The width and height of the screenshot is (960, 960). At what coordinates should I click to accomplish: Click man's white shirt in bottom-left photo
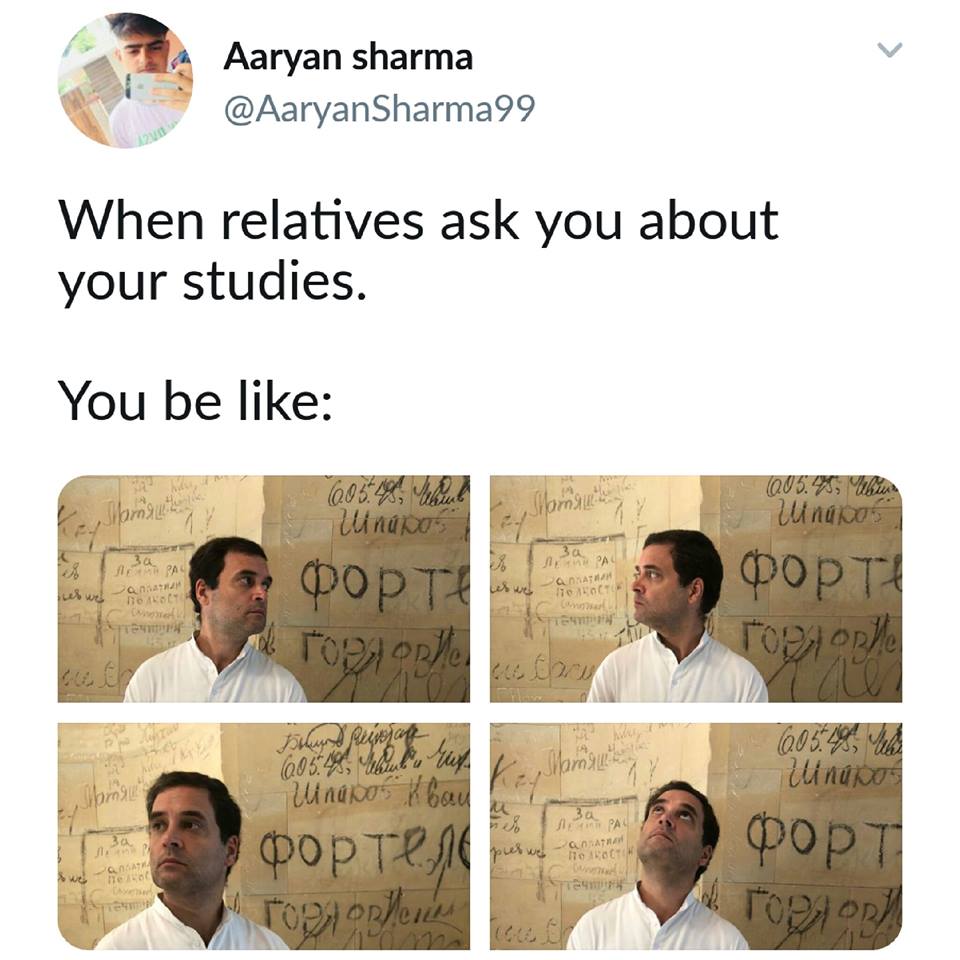point(190,925)
